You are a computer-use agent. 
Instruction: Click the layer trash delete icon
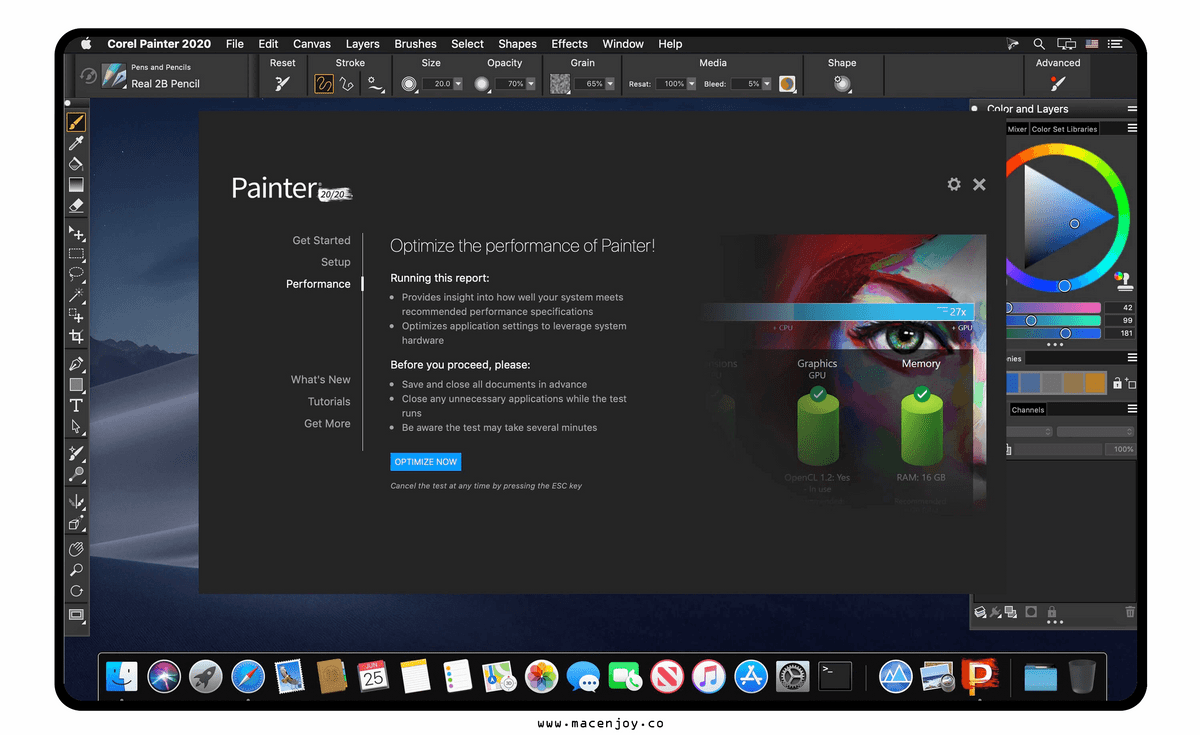pyautogui.click(x=1130, y=612)
